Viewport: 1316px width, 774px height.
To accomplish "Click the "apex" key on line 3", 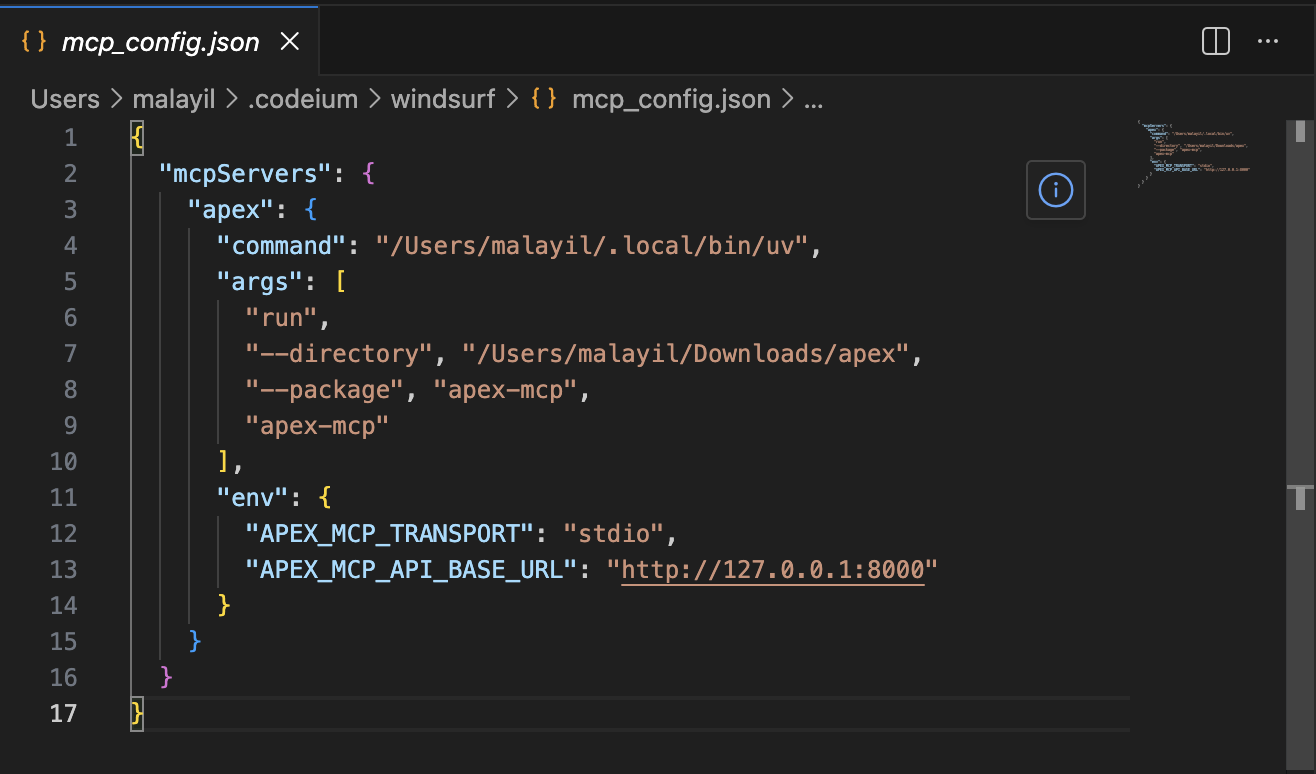I will [x=231, y=209].
